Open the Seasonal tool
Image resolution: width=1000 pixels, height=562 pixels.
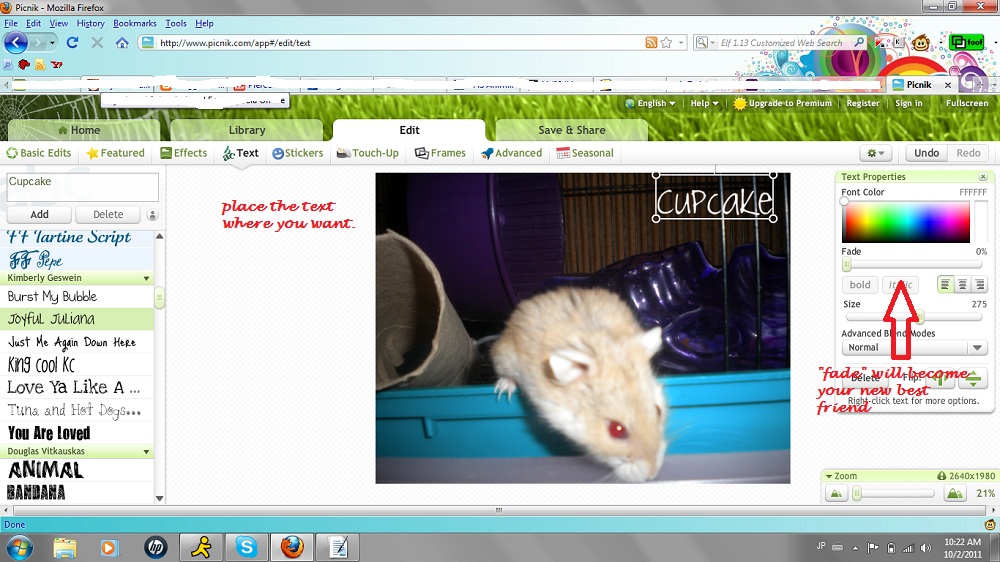pos(585,153)
